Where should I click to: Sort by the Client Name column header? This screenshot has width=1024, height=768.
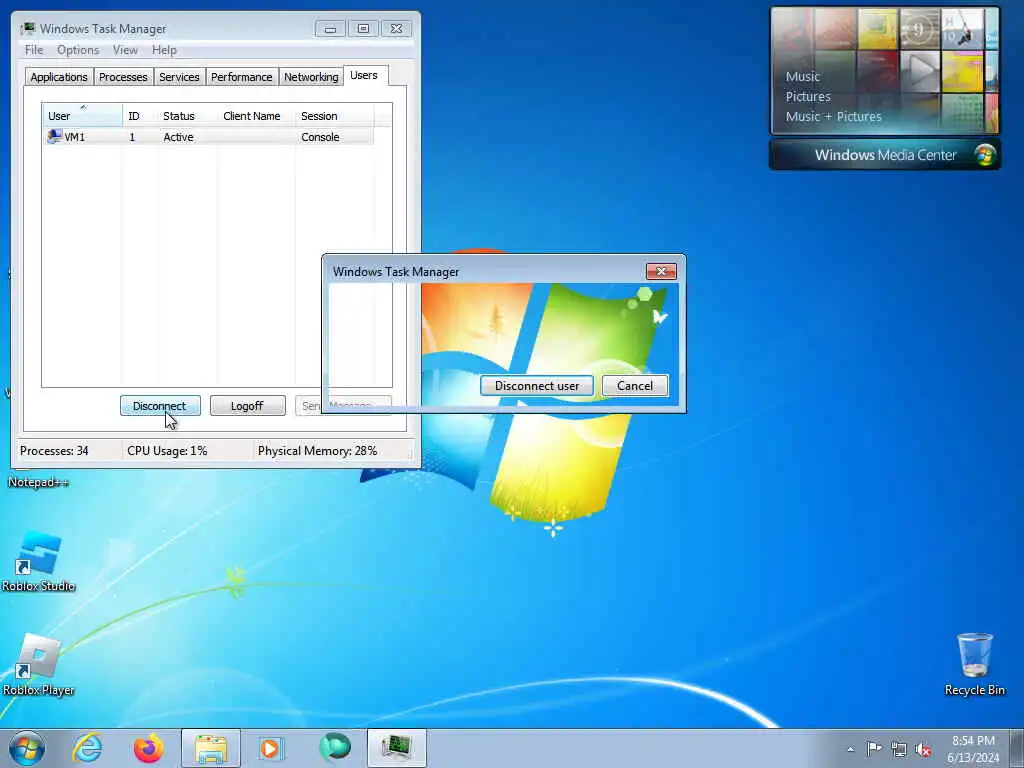256,116
